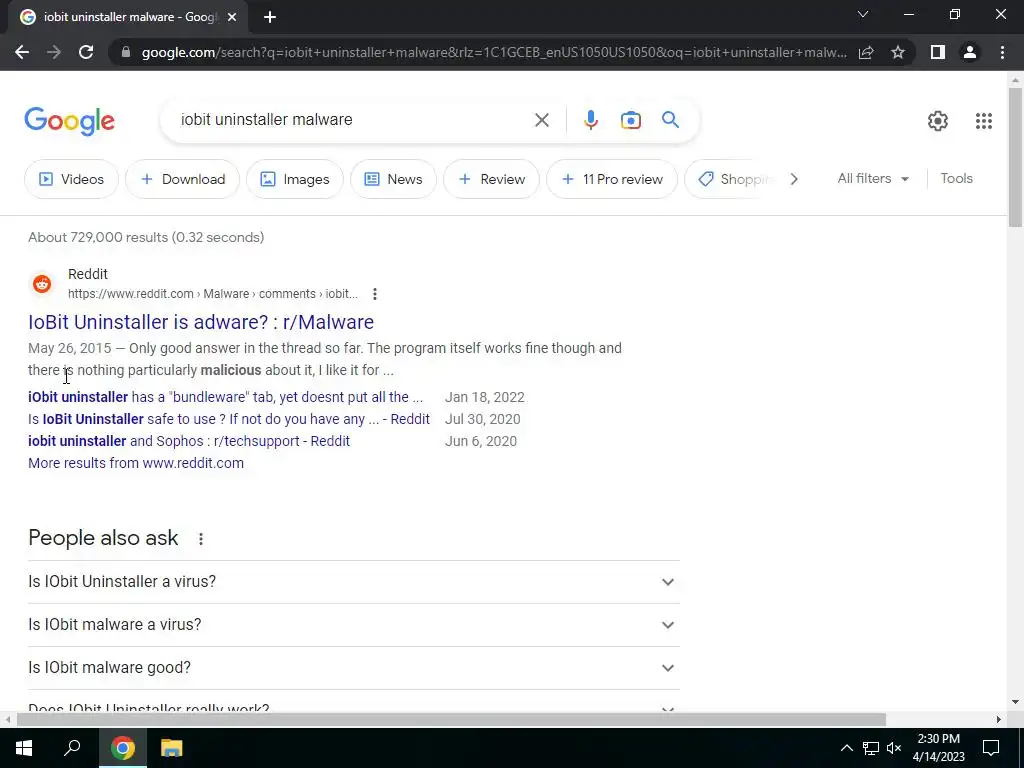Add Download to the search query

pyautogui.click(x=182, y=179)
